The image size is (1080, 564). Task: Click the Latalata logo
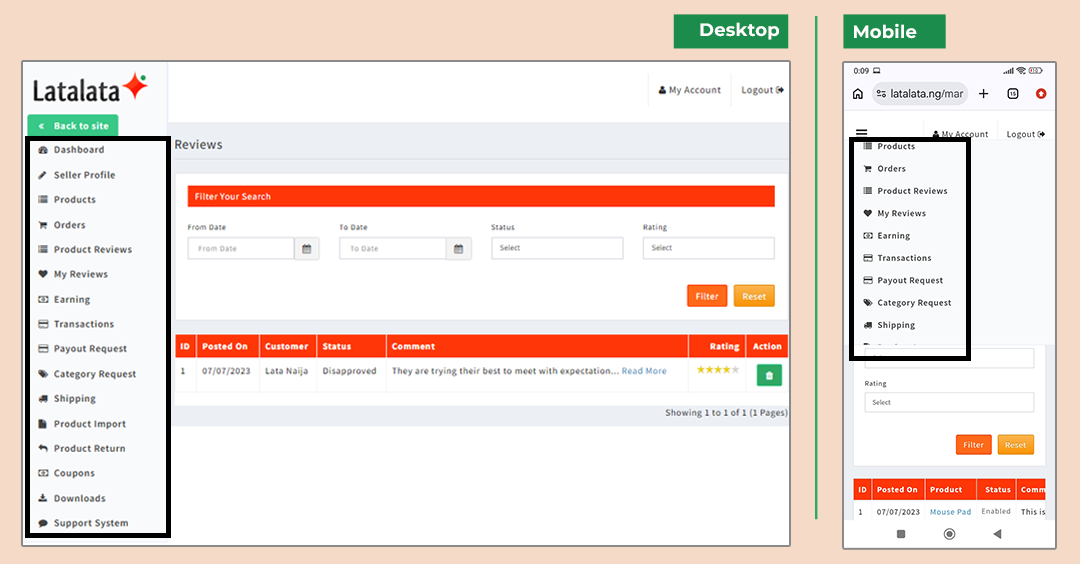coord(90,89)
